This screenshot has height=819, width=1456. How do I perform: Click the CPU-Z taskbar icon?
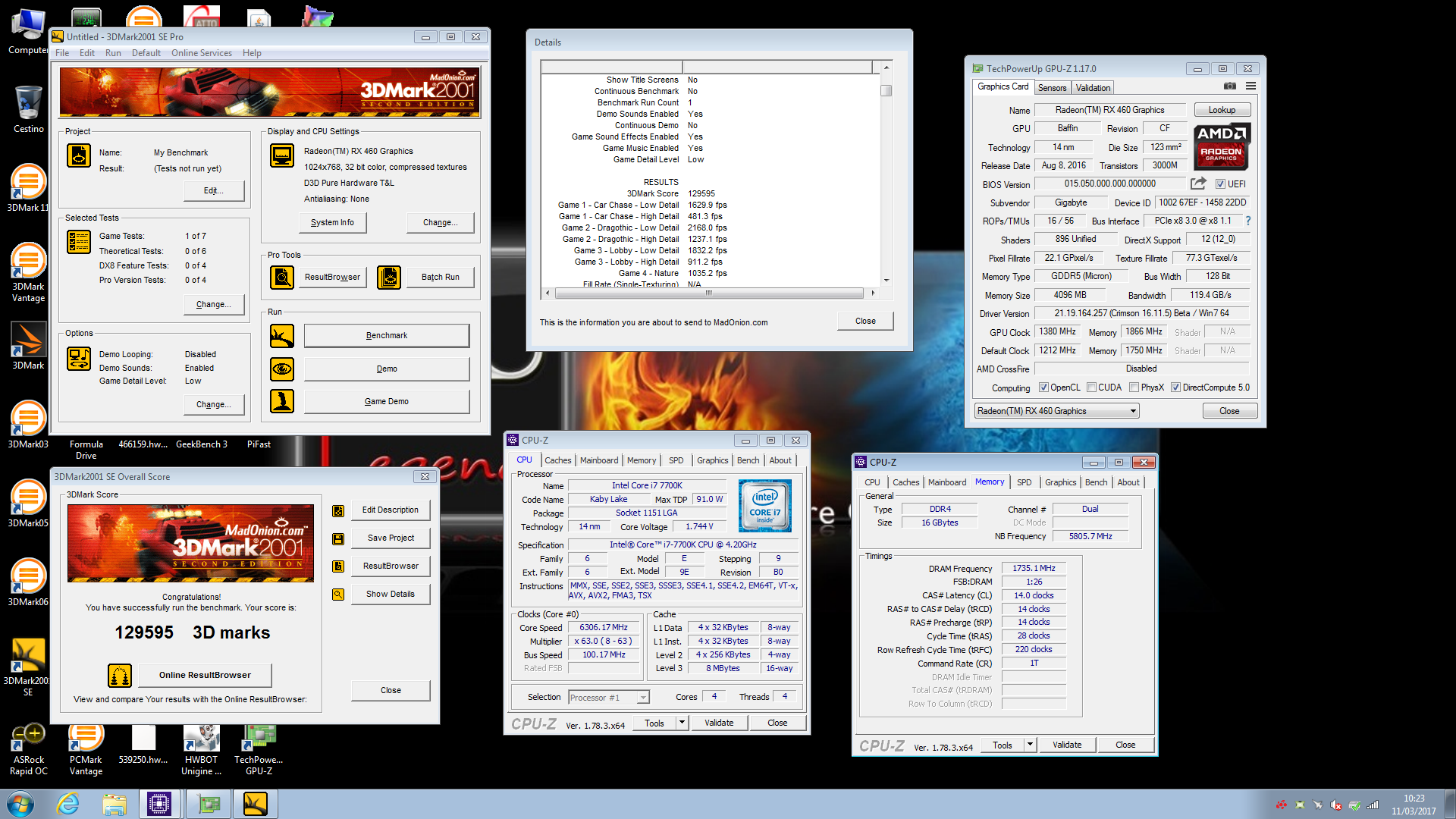pos(159,804)
